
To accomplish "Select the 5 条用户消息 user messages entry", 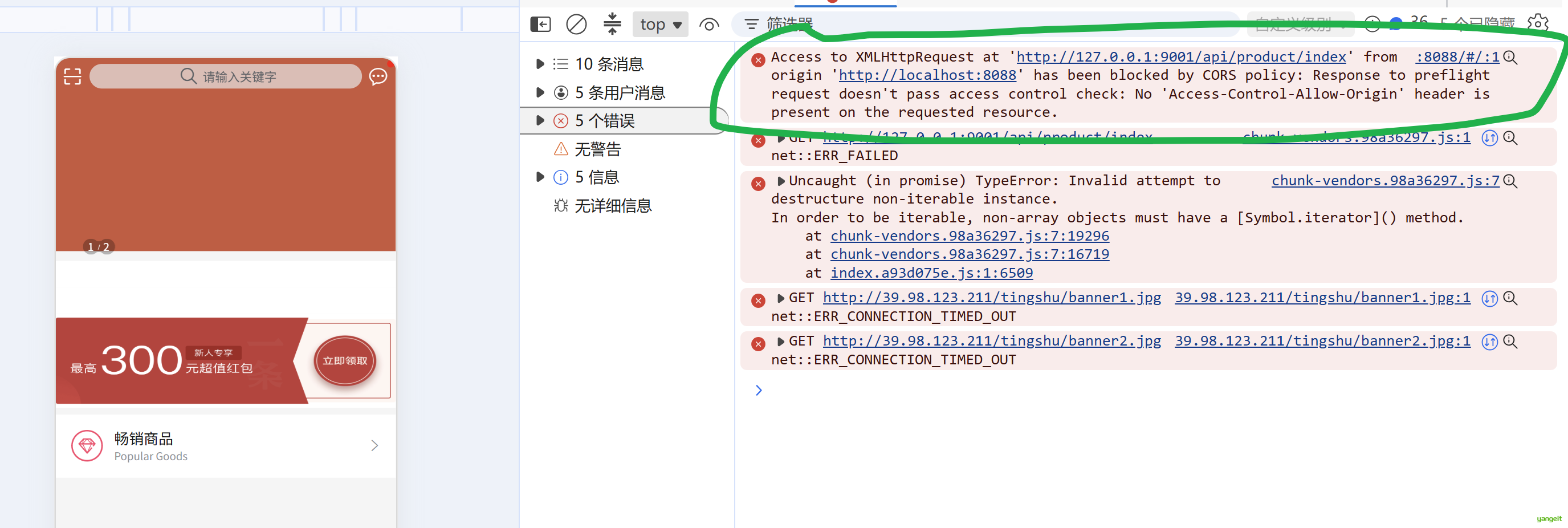I will [609, 92].
